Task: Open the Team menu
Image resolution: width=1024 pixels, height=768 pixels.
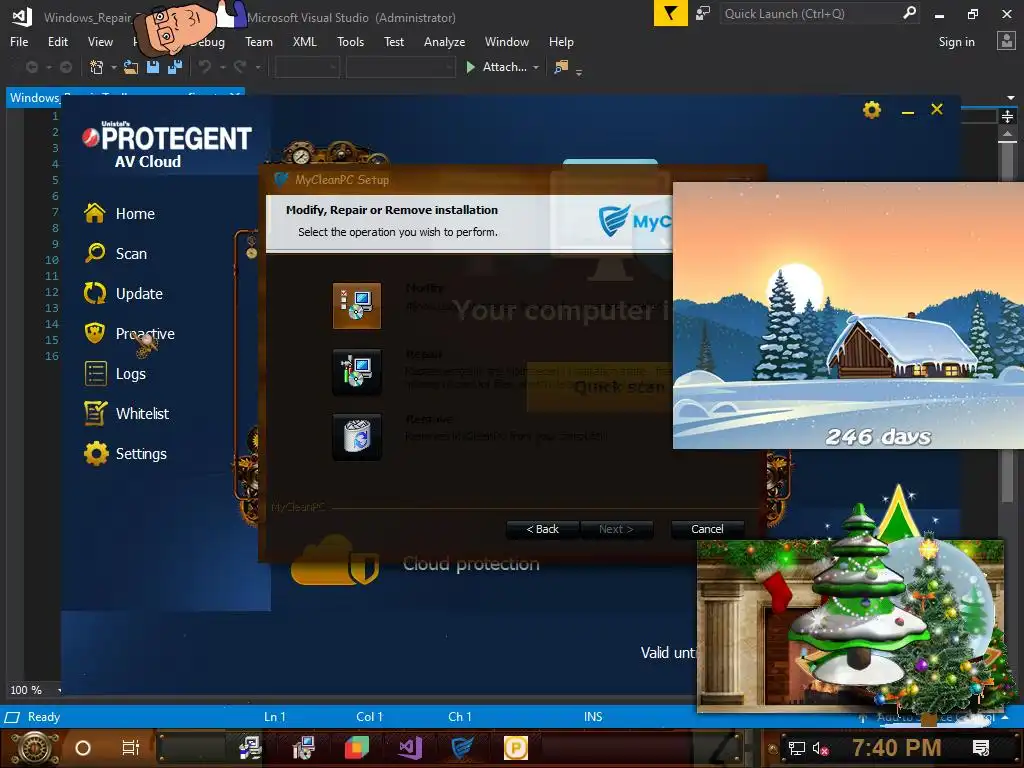Action: pos(259,42)
